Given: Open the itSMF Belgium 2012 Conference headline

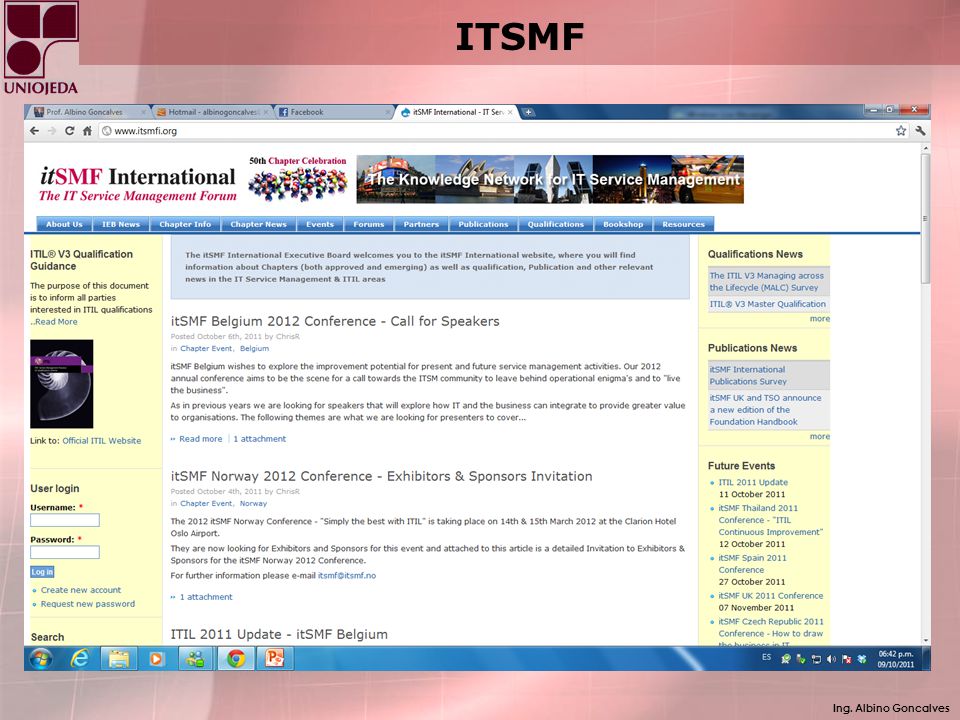Looking at the screenshot, I should pyautogui.click(x=335, y=321).
